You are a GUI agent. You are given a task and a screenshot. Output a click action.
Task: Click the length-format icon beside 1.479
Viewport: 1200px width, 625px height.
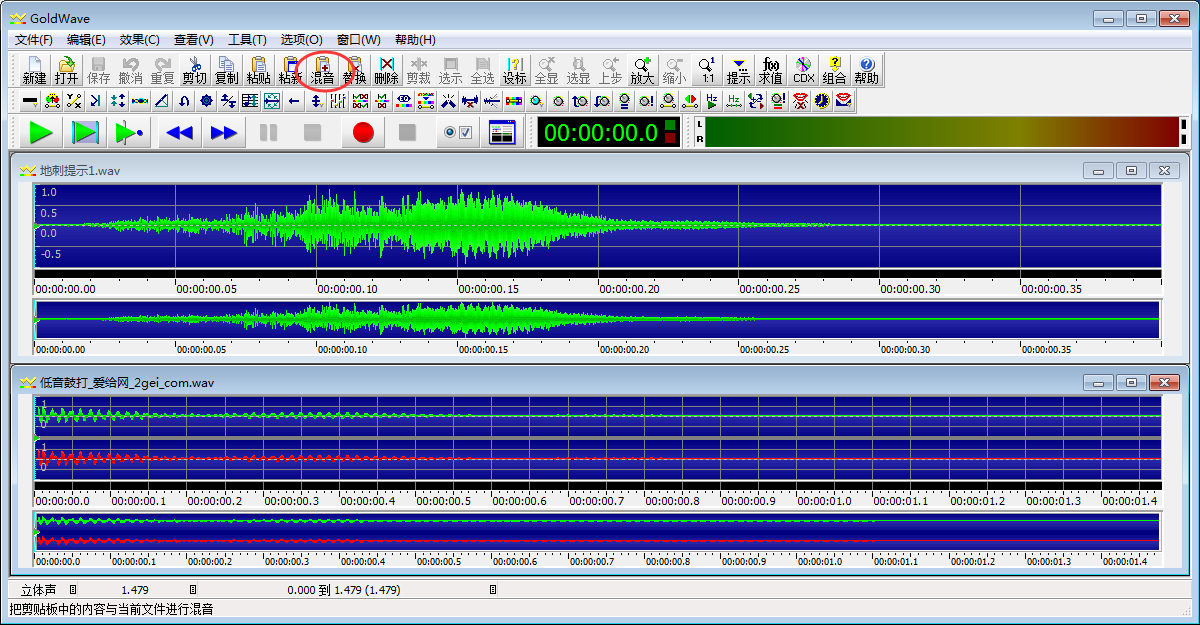(x=193, y=590)
